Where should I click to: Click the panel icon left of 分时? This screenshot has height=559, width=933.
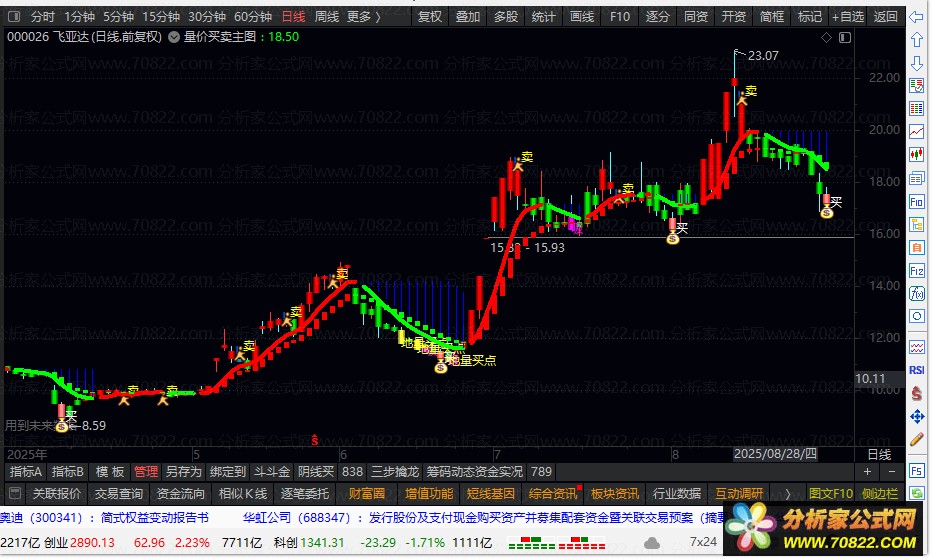pos(14,17)
